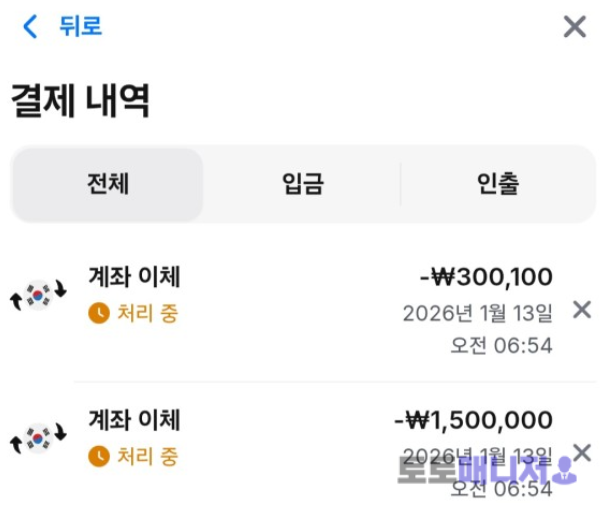
Task: Open the second 계좌 이체 entry title
Action: tap(135, 420)
